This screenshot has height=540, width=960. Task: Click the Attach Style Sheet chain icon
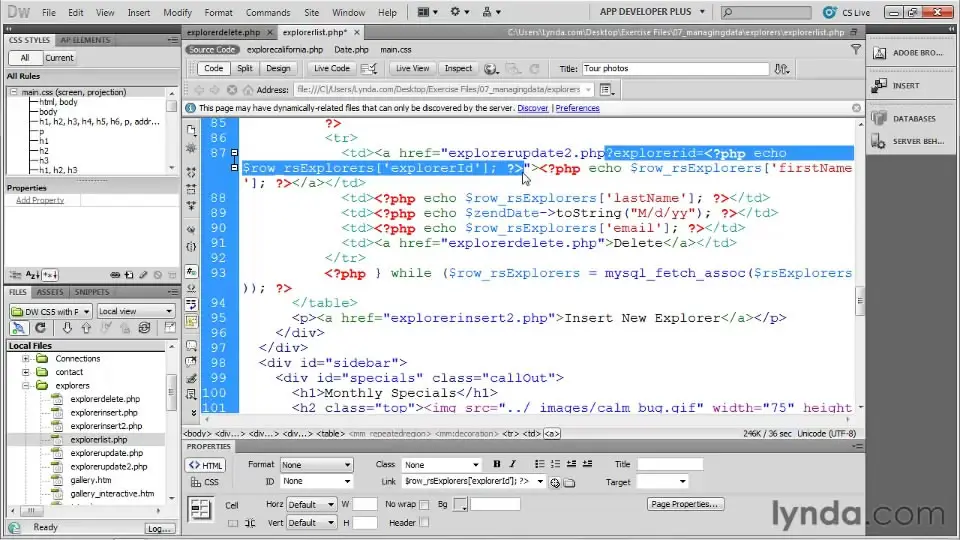[114, 275]
